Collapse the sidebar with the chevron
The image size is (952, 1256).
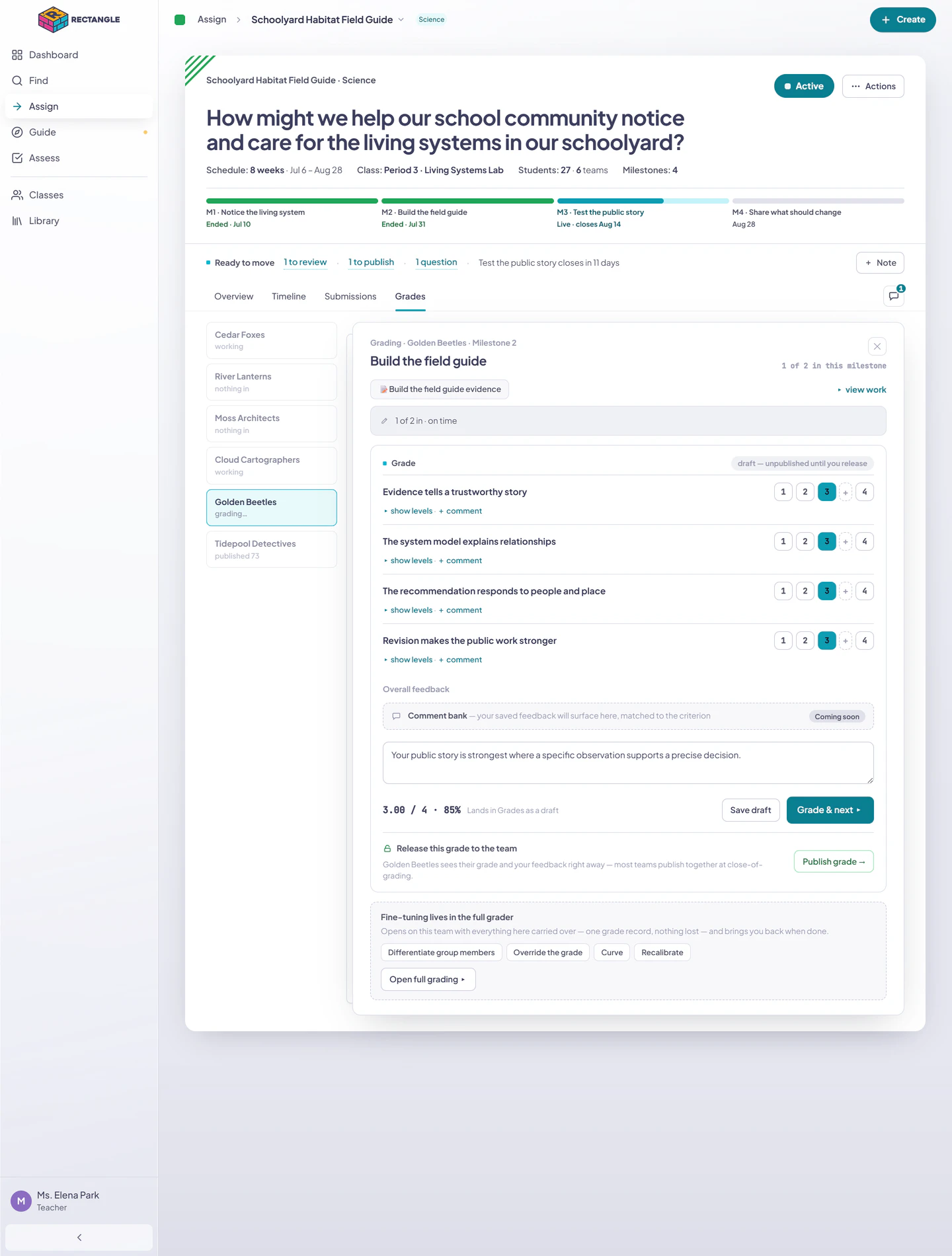[x=79, y=1237]
